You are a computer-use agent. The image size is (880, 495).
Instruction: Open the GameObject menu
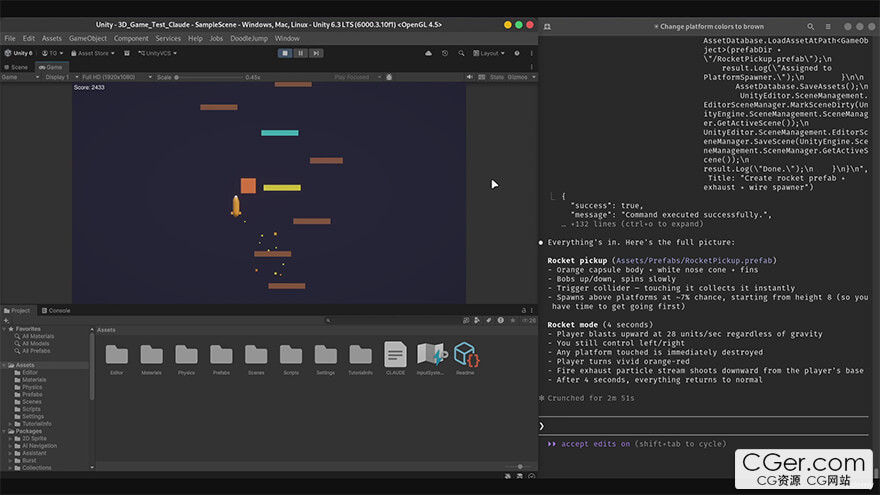[x=86, y=38]
